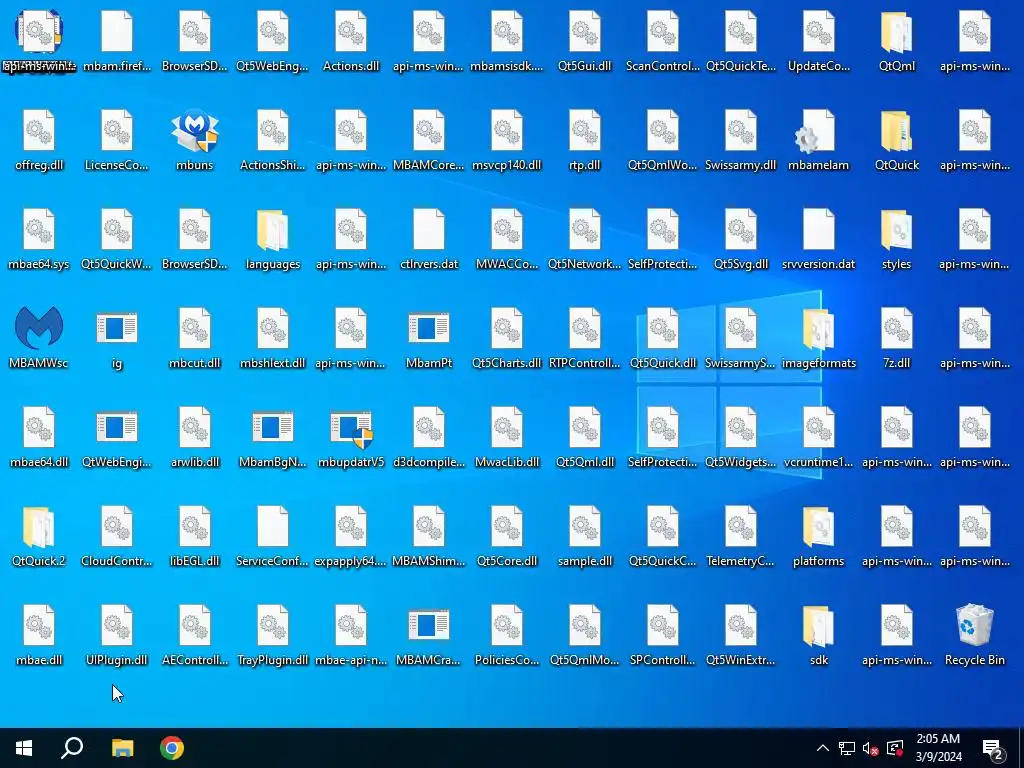Select the libEGL.dll file

[x=195, y=526]
